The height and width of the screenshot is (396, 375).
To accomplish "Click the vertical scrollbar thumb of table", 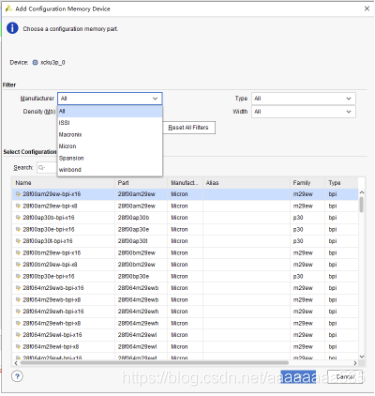I will pyautogui.click(x=362, y=204).
